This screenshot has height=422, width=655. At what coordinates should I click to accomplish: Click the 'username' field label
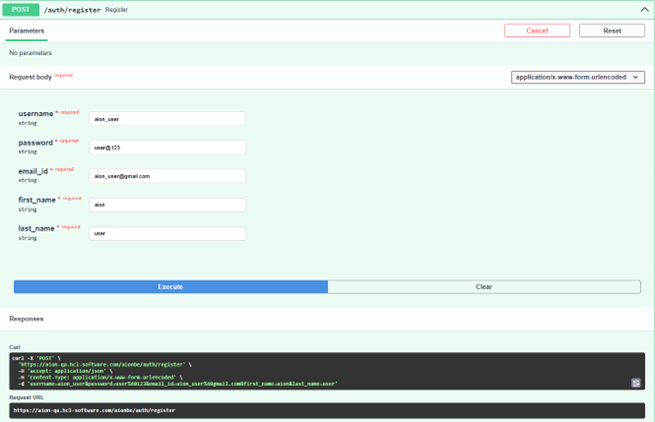click(36, 114)
